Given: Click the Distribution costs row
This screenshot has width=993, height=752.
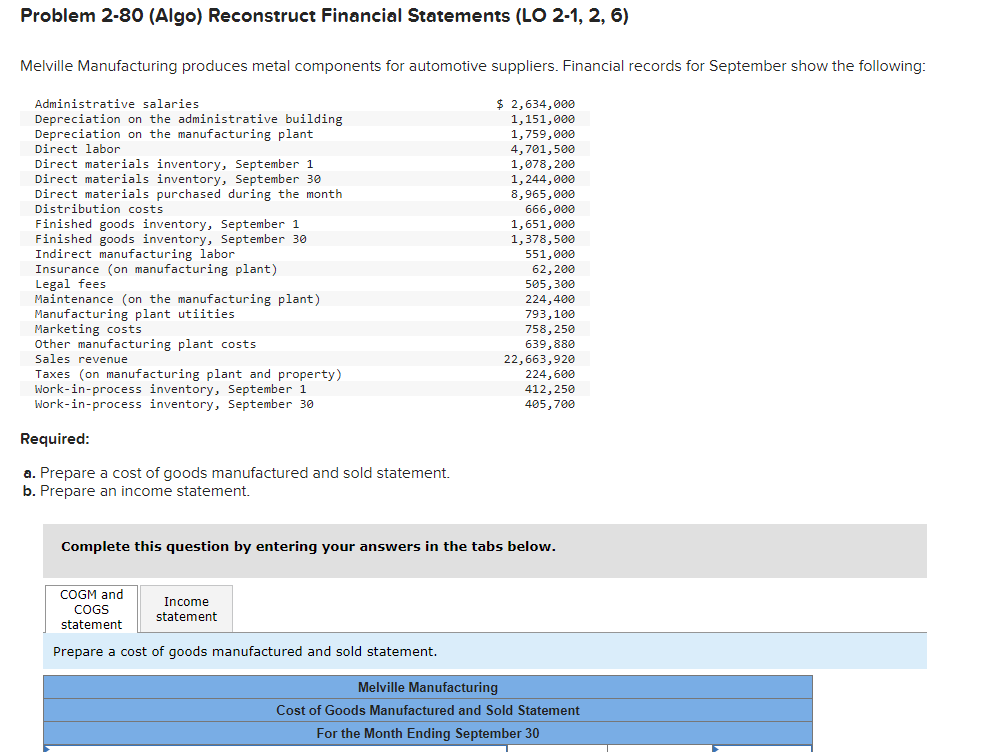Looking at the screenshot, I should tap(305, 209).
